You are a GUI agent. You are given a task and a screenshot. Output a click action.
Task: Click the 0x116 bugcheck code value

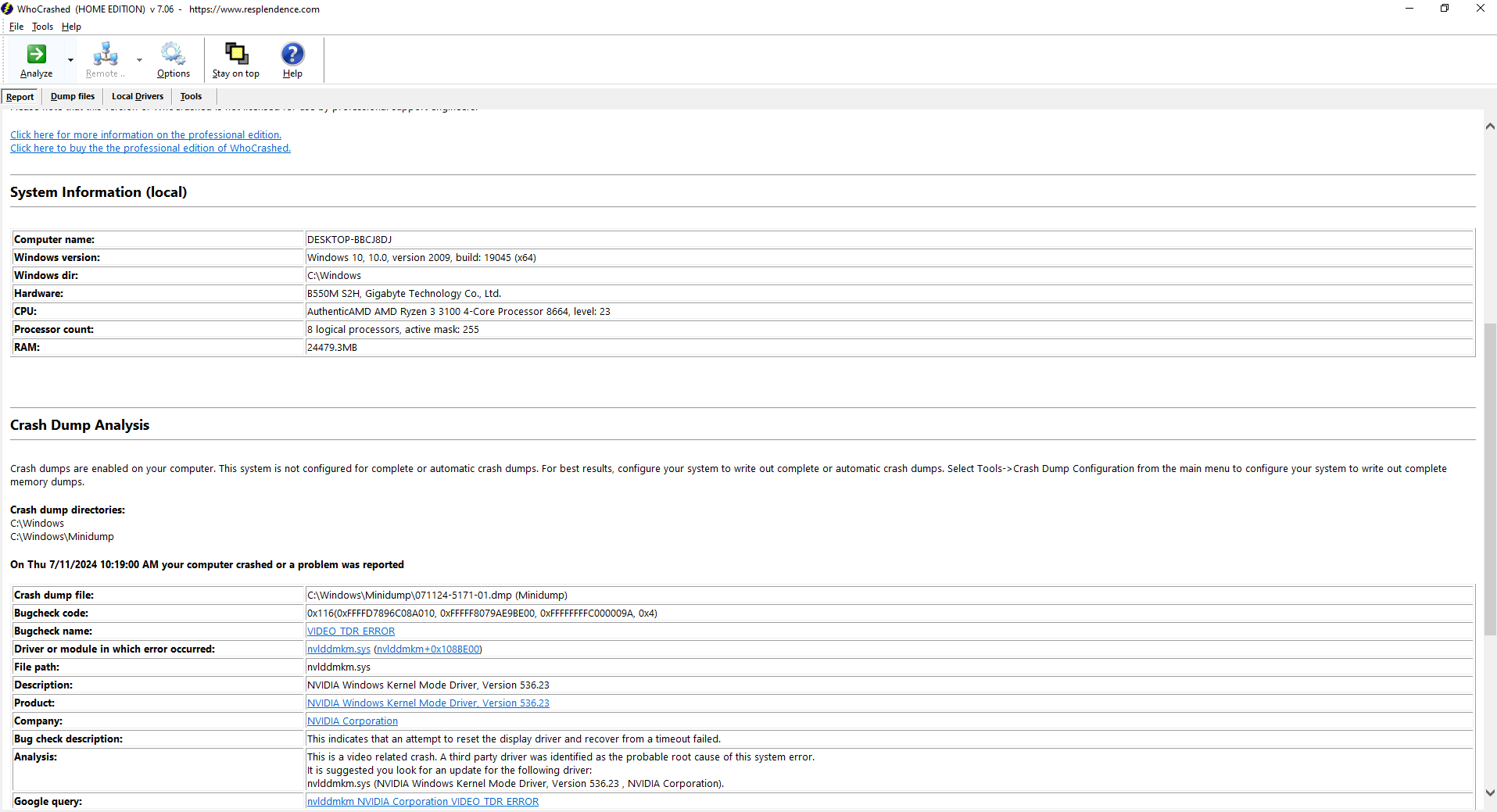coord(482,613)
